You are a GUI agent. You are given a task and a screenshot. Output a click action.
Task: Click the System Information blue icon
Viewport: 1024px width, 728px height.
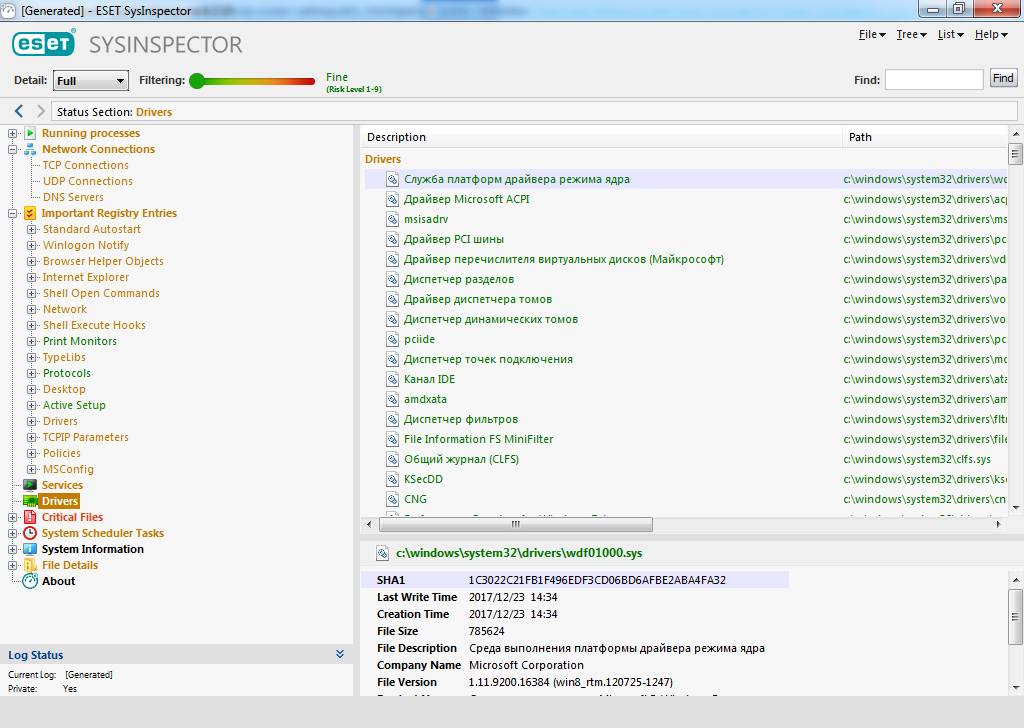coord(30,549)
